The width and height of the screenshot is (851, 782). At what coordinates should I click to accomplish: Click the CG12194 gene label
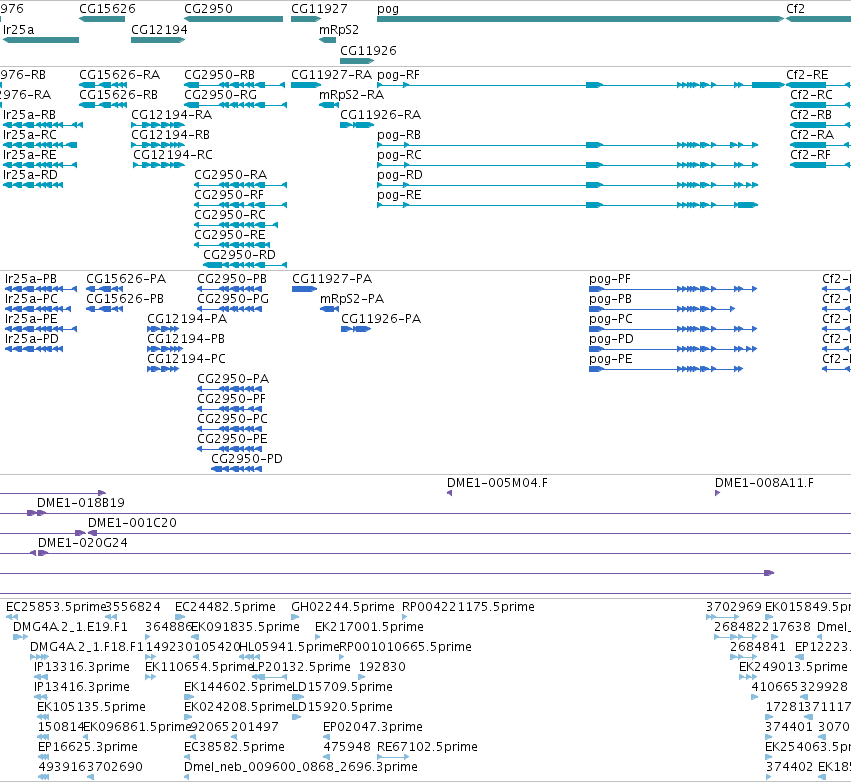[159, 29]
